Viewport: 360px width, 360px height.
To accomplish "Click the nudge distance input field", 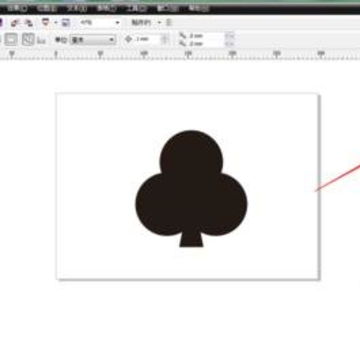I will click(147, 39).
